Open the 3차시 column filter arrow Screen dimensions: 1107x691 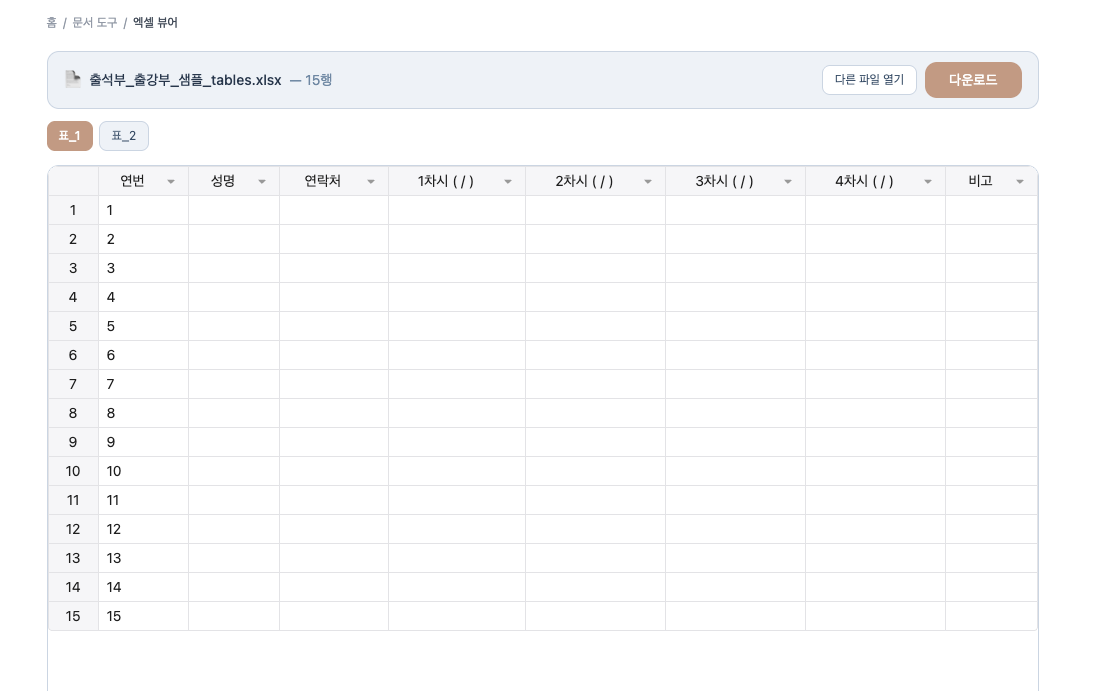tap(788, 182)
